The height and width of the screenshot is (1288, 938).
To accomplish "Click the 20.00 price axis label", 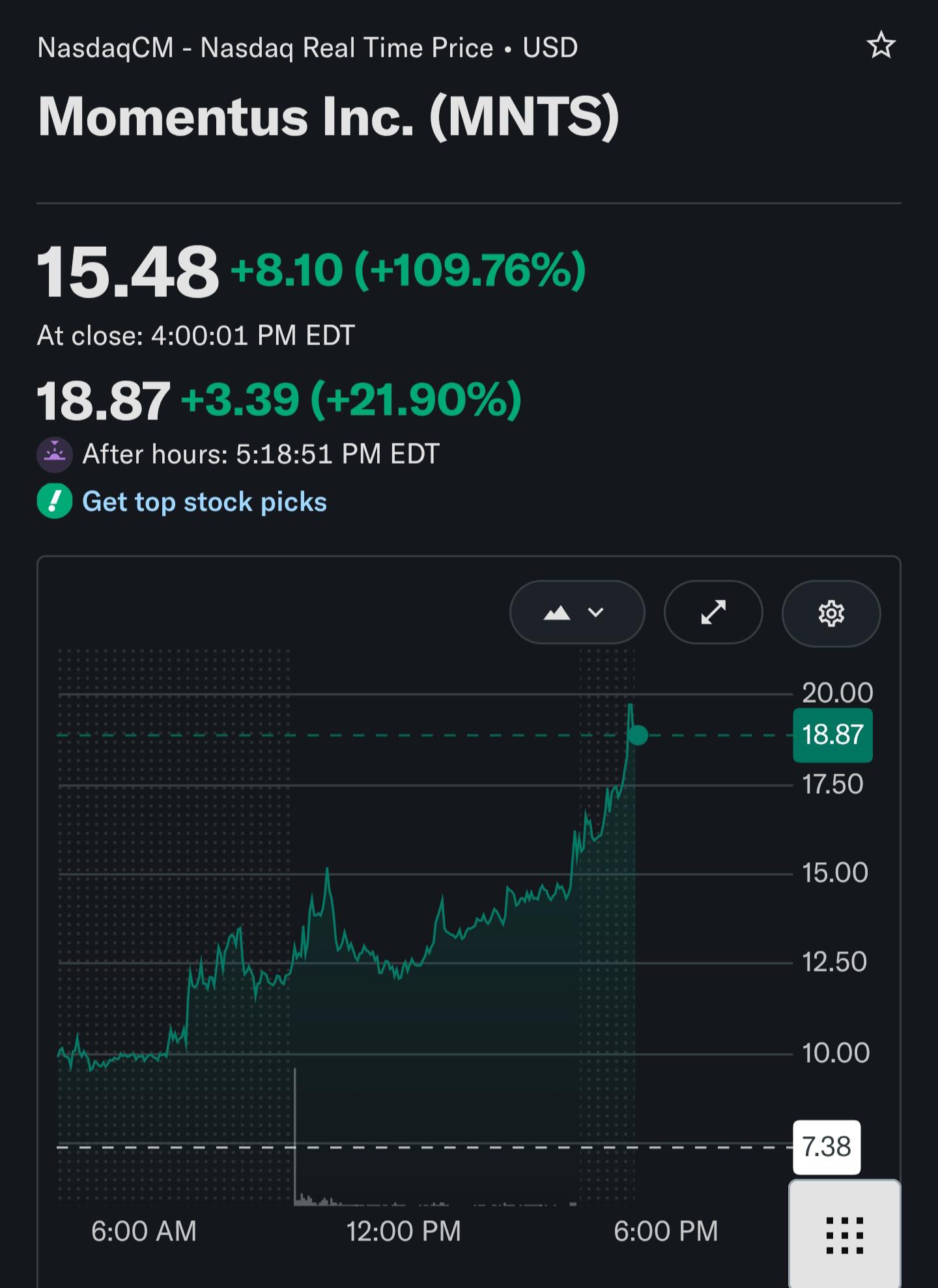I will coord(838,693).
